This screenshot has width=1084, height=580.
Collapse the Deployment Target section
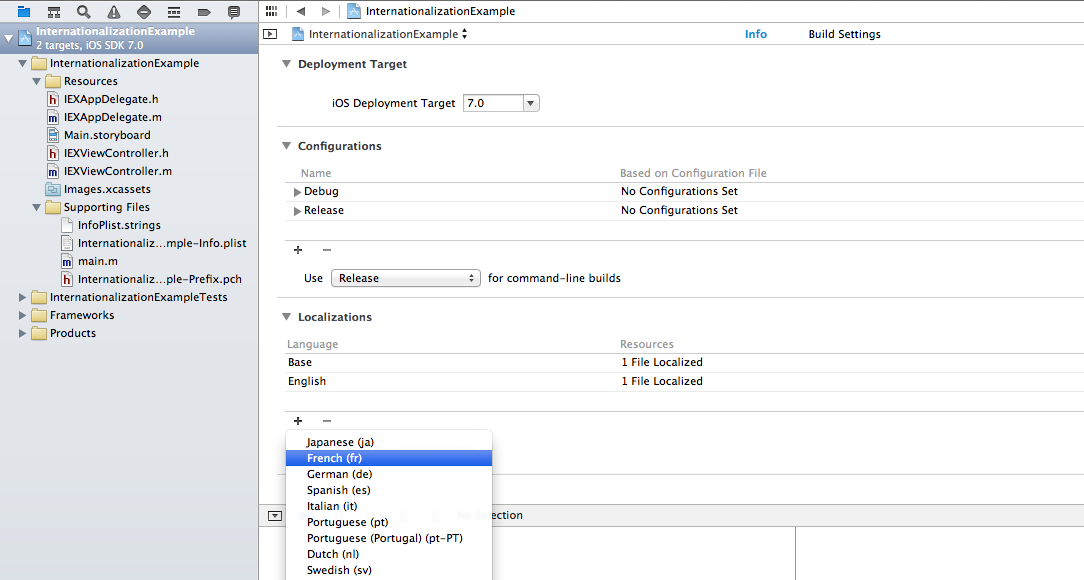click(286, 64)
